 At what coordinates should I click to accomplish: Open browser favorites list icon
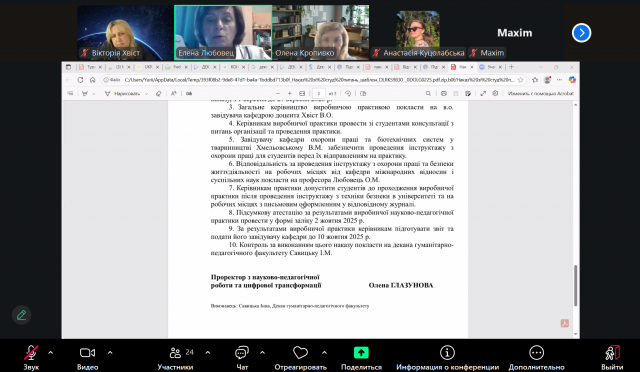click(x=535, y=80)
